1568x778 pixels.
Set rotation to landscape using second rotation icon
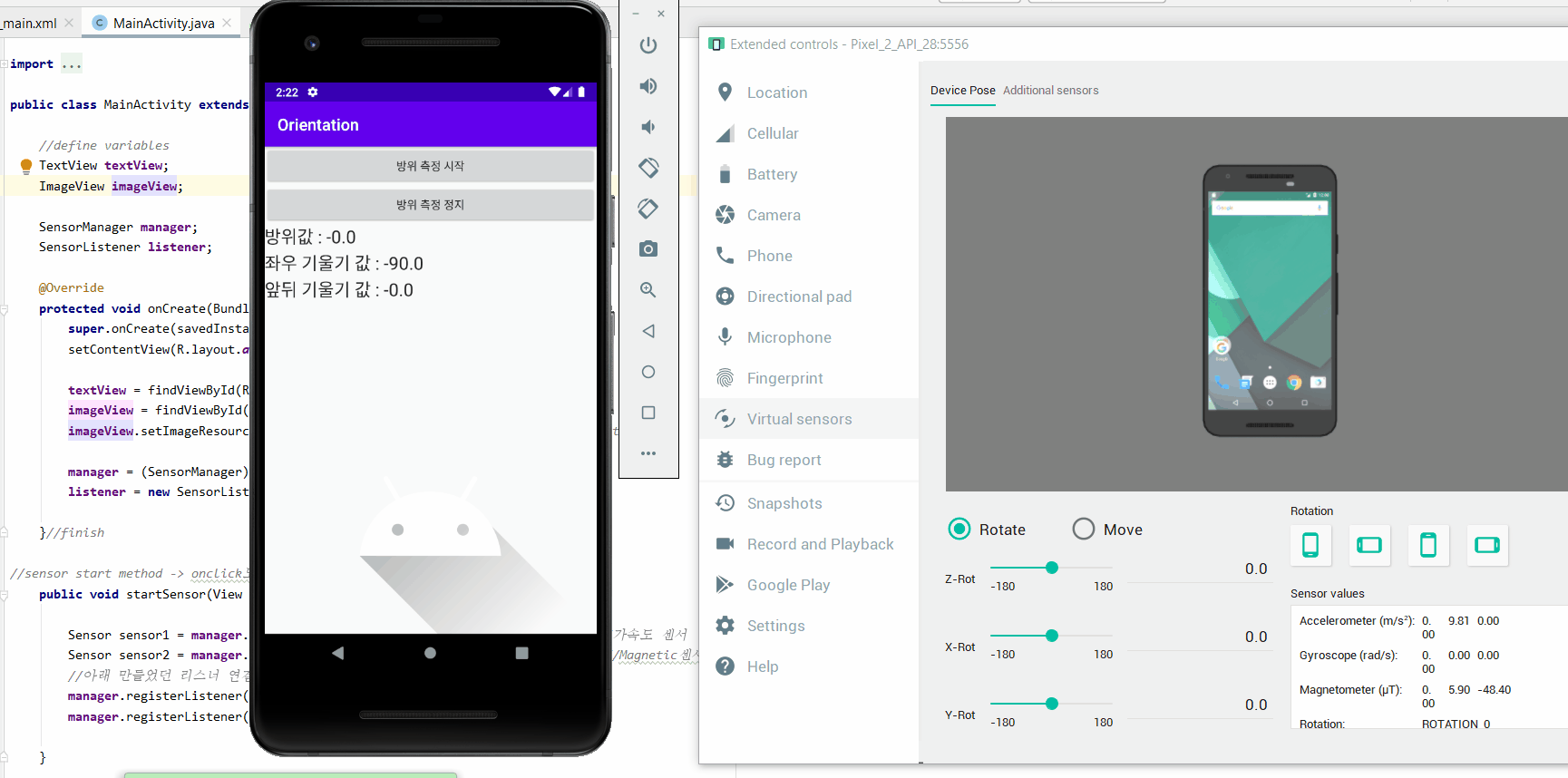pos(1369,545)
